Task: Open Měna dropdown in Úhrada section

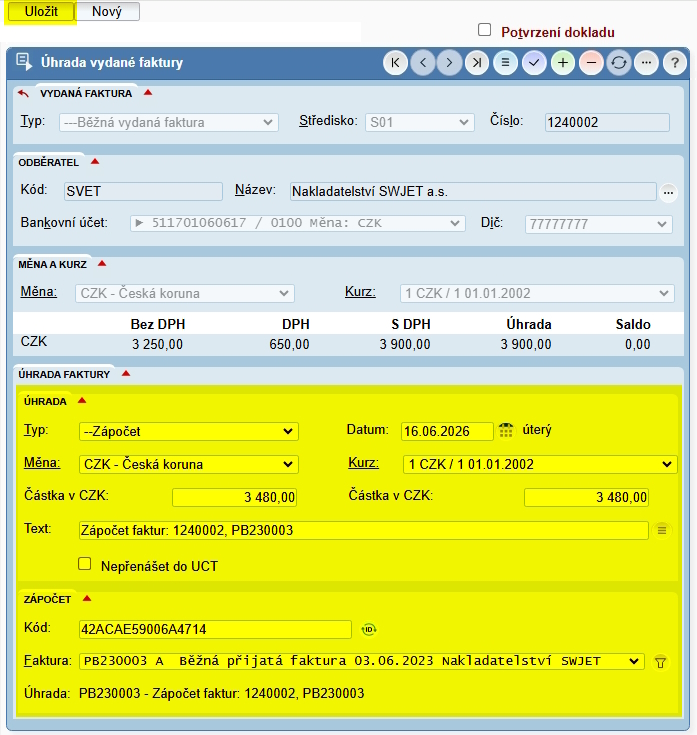Action: (189, 464)
